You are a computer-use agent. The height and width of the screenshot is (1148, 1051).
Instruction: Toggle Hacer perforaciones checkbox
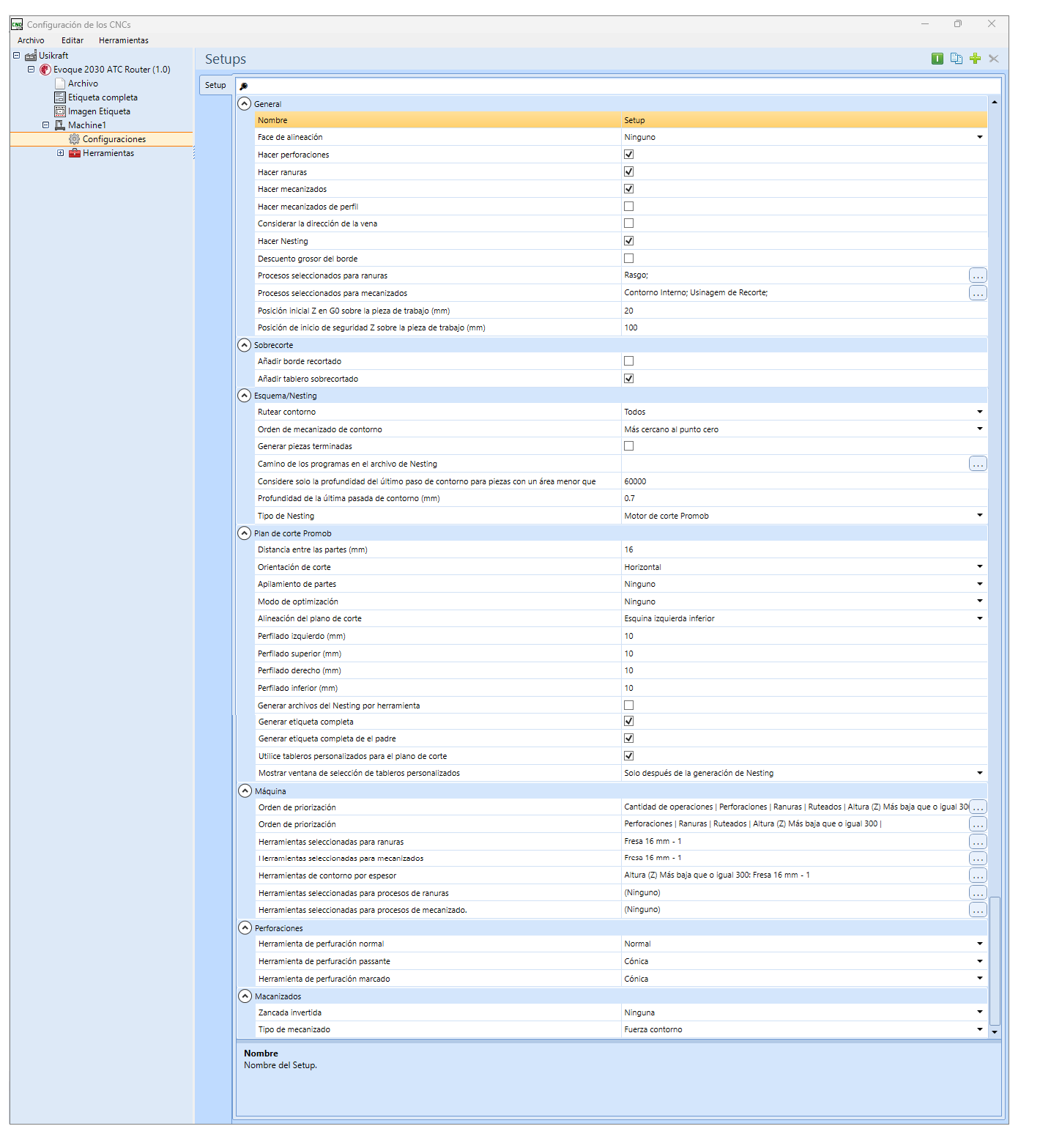628,155
